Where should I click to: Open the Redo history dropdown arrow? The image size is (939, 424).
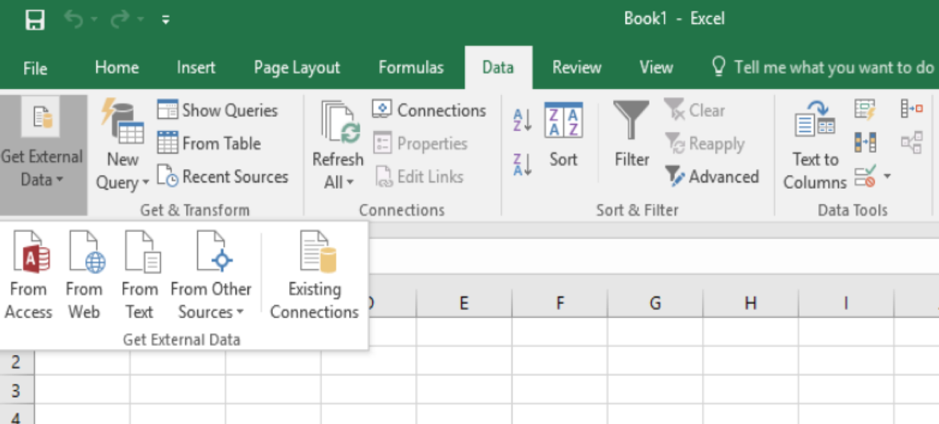[140, 20]
